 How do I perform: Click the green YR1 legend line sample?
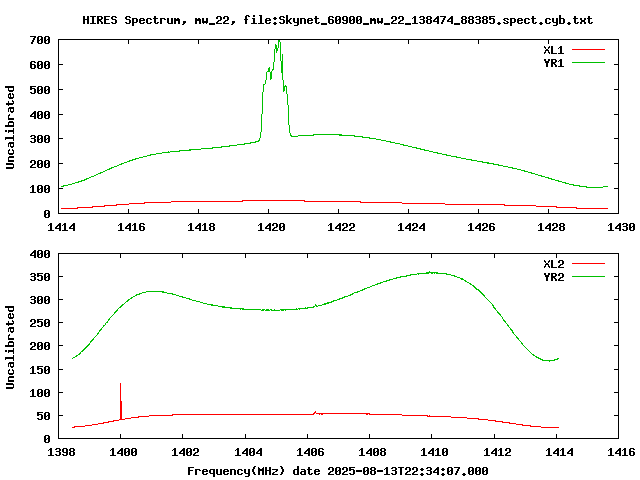click(588, 63)
